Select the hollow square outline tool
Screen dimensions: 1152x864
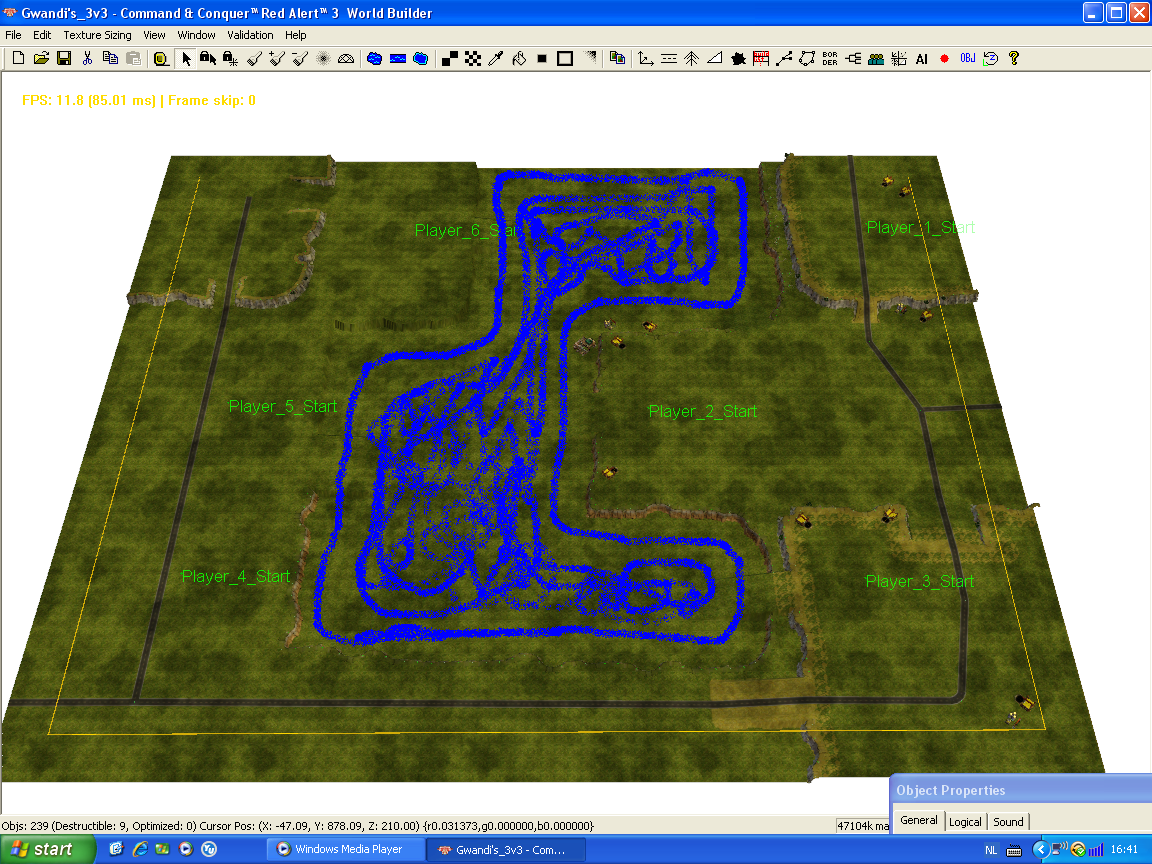tap(565, 59)
